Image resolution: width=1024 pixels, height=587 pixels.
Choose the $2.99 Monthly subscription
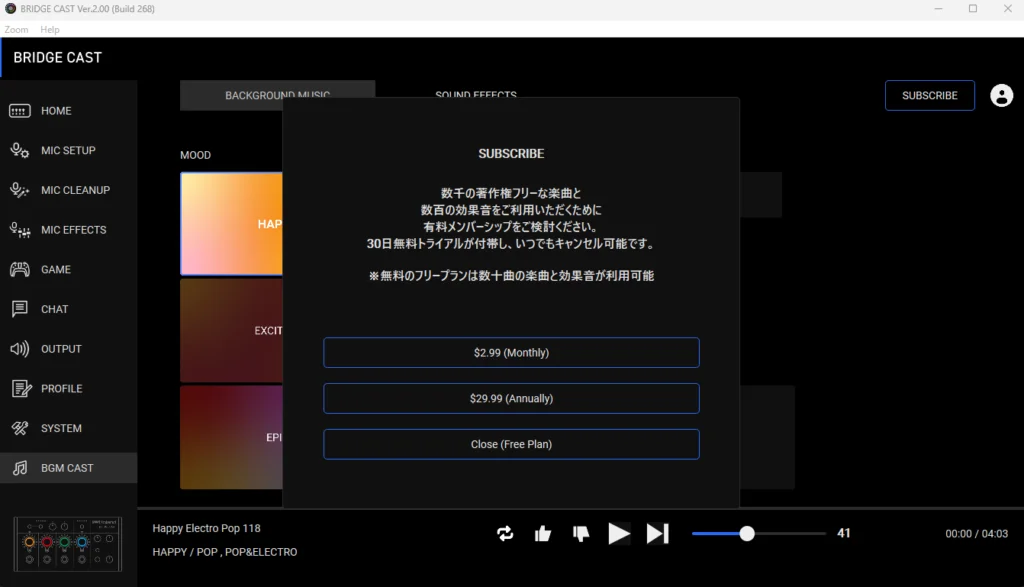511,353
